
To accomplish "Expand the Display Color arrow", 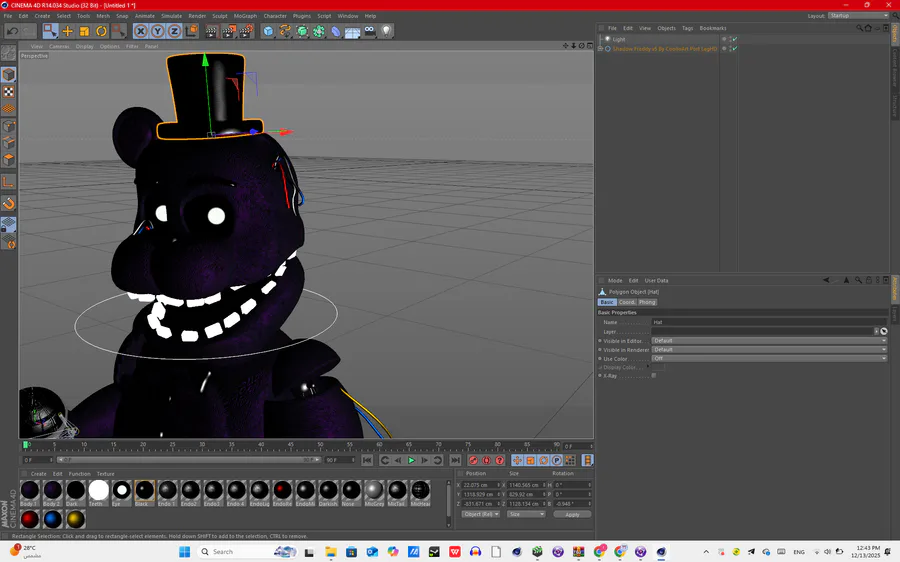I will (648, 367).
